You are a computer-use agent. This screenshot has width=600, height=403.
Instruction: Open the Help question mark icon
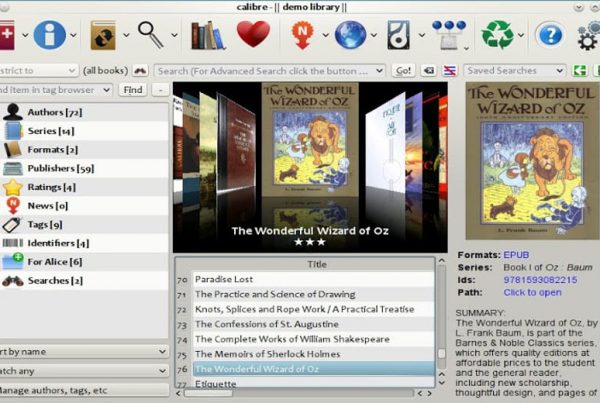549,35
